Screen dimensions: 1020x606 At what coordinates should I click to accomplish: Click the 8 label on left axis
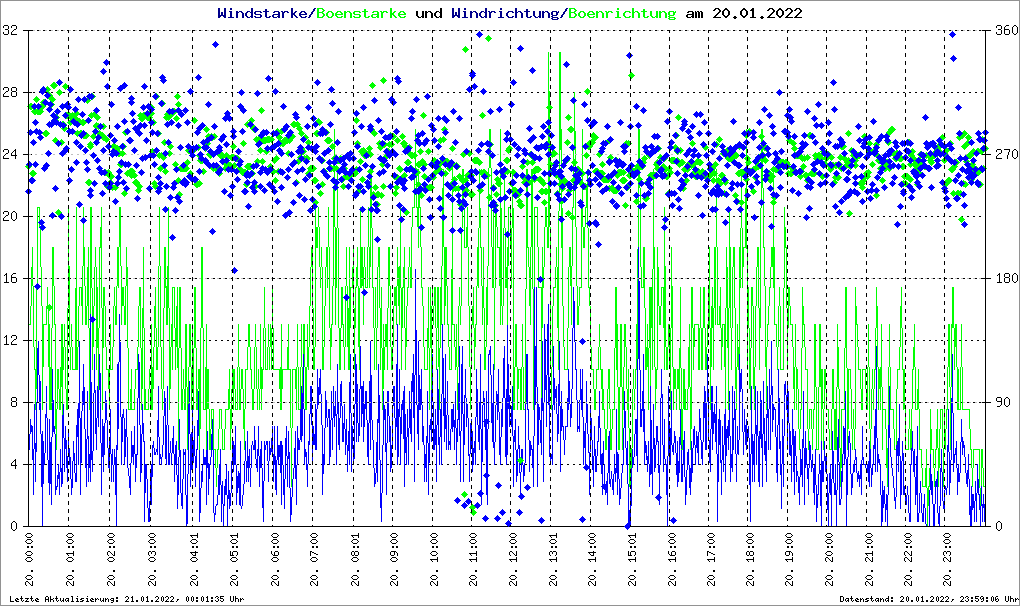[16, 403]
